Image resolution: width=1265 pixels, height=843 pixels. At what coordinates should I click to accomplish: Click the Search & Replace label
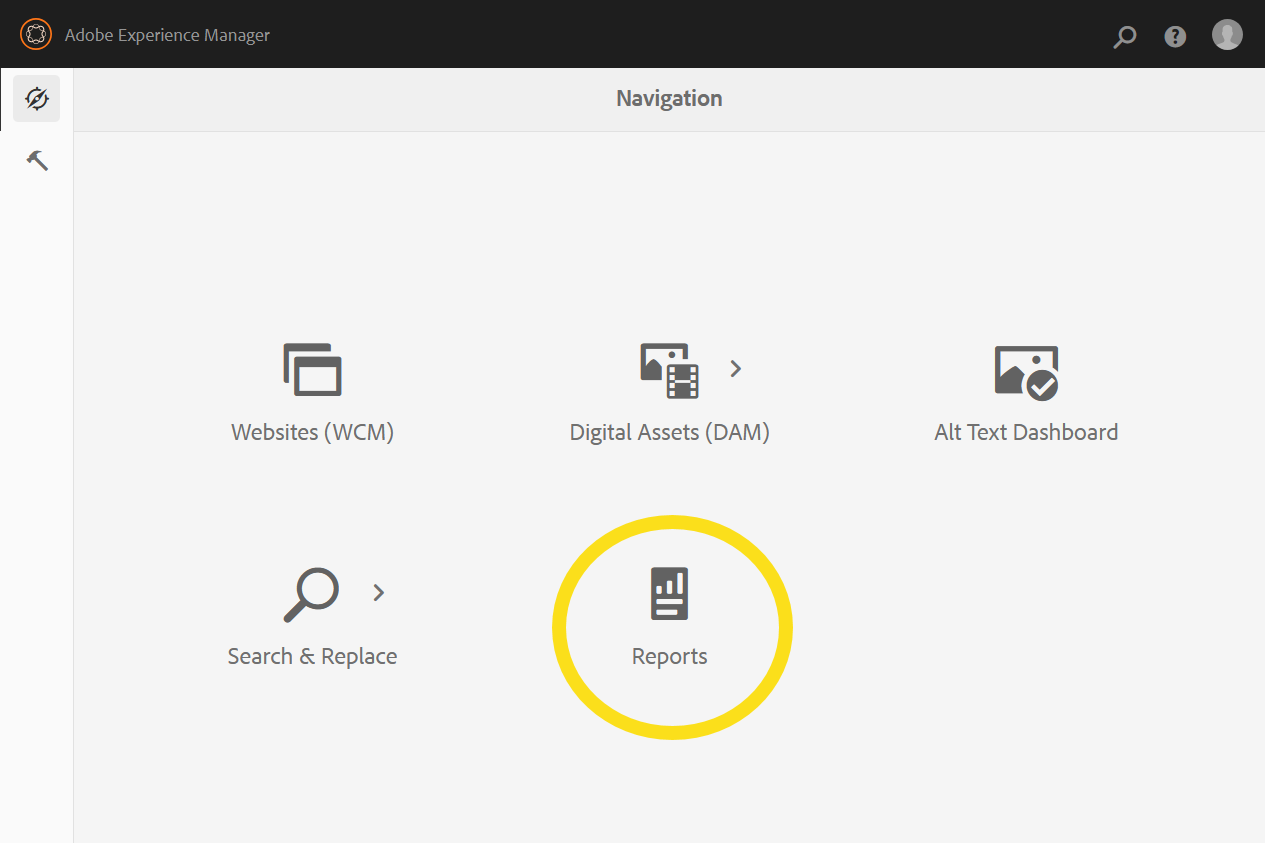[x=312, y=656]
